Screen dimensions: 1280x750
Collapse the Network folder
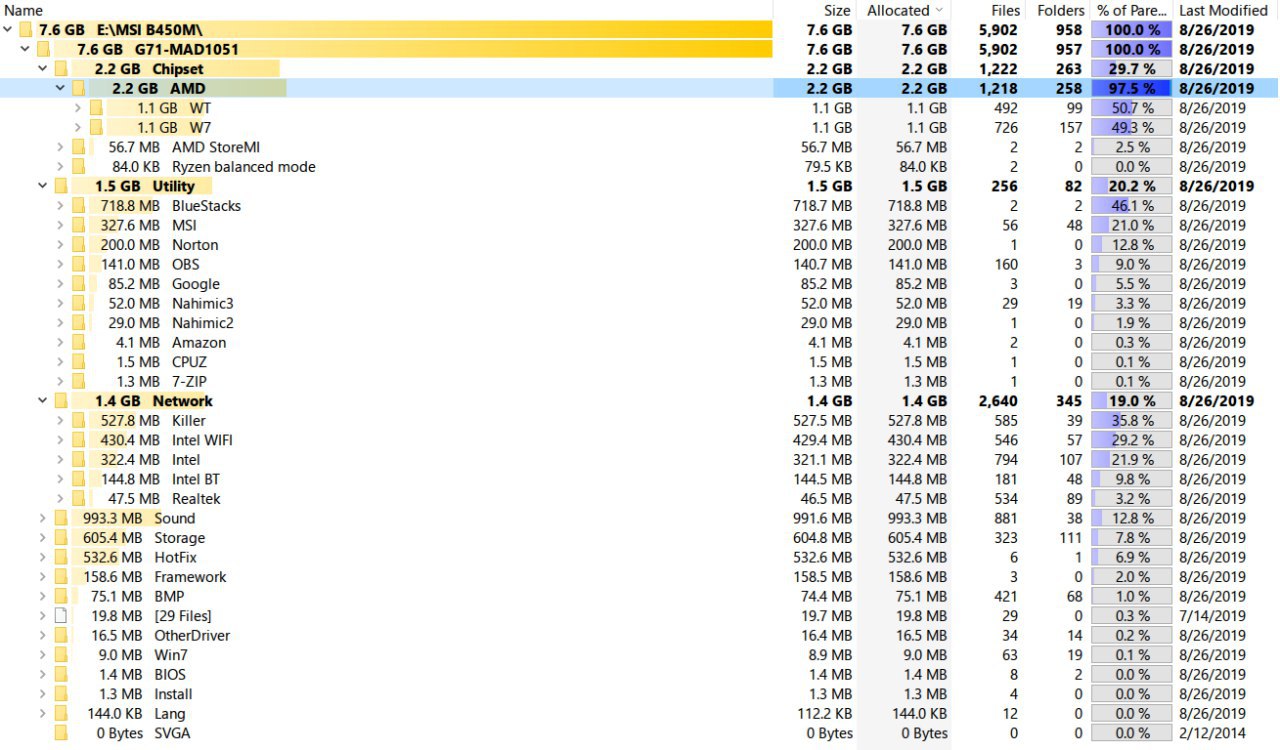(x=42, y=401)
